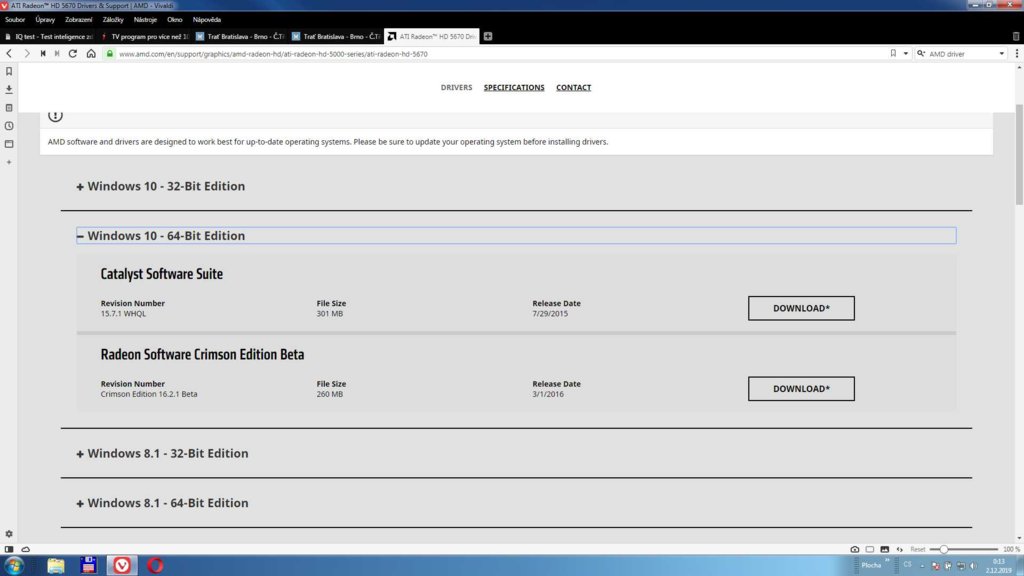This screenshot has width=1024, height=576.
Task: Open closed tabs trash can
Action: 1016,37
